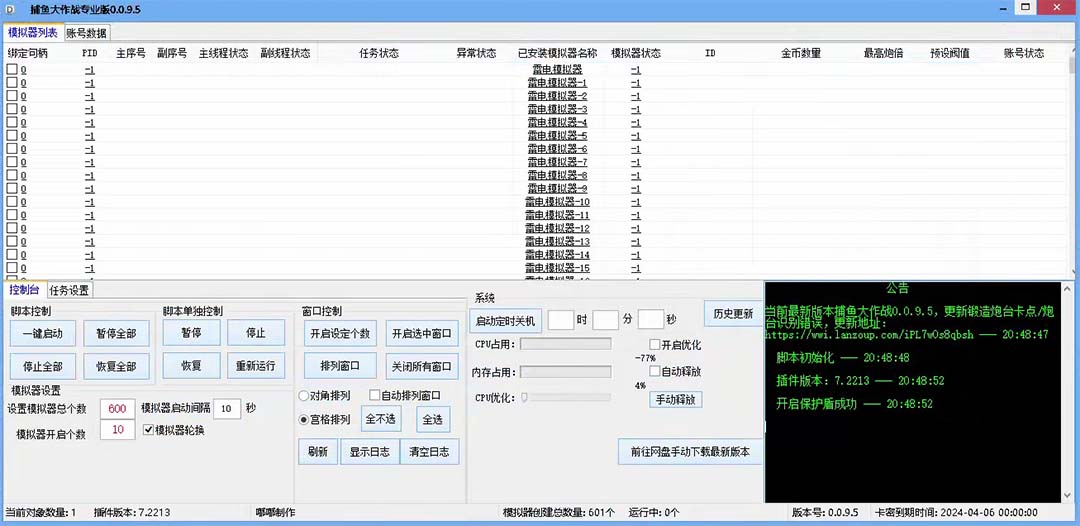This screenshot has width=1080, height=526.
Task: Check the checkbox in the 雷电模拟器-1 row
Action: point(12,83)
